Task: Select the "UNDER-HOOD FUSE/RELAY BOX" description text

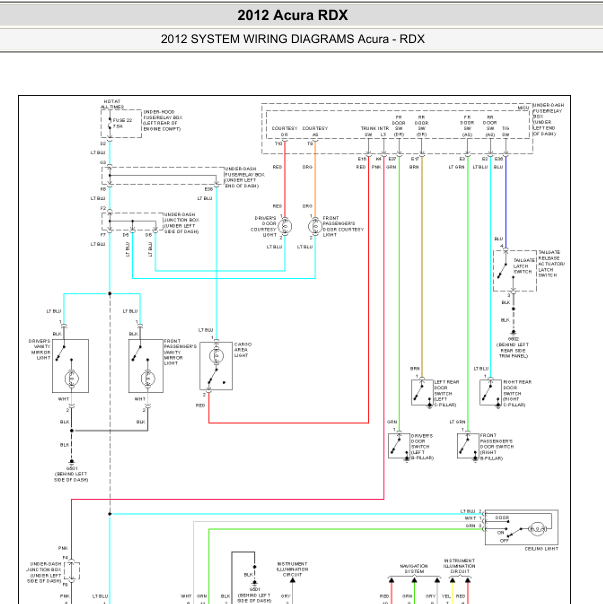Action: (163, 120)
